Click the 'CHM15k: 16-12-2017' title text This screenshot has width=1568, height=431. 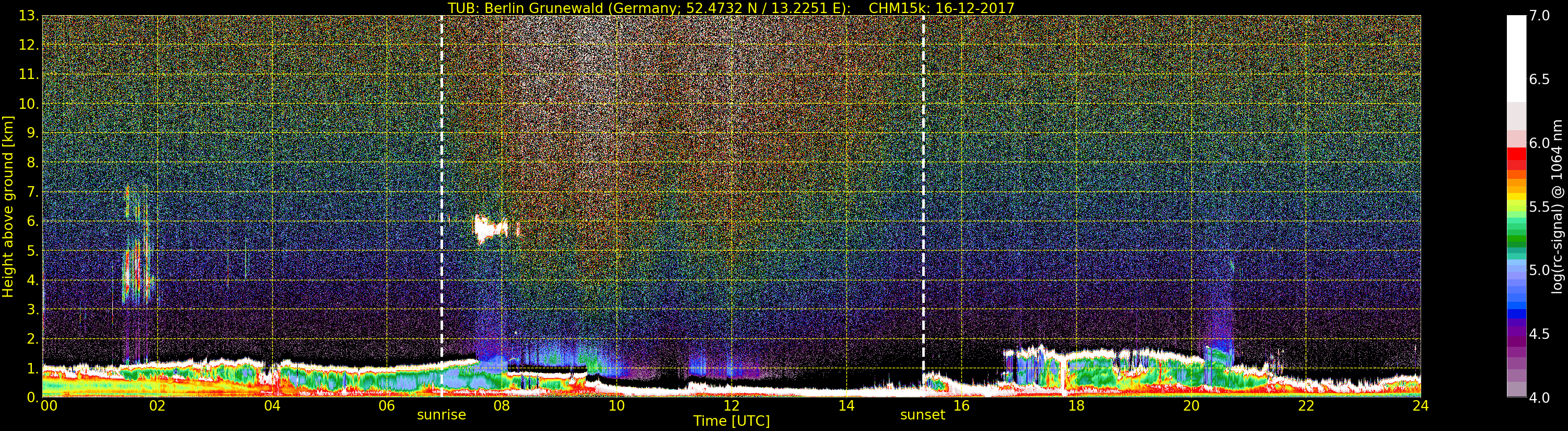pos(942,8)
